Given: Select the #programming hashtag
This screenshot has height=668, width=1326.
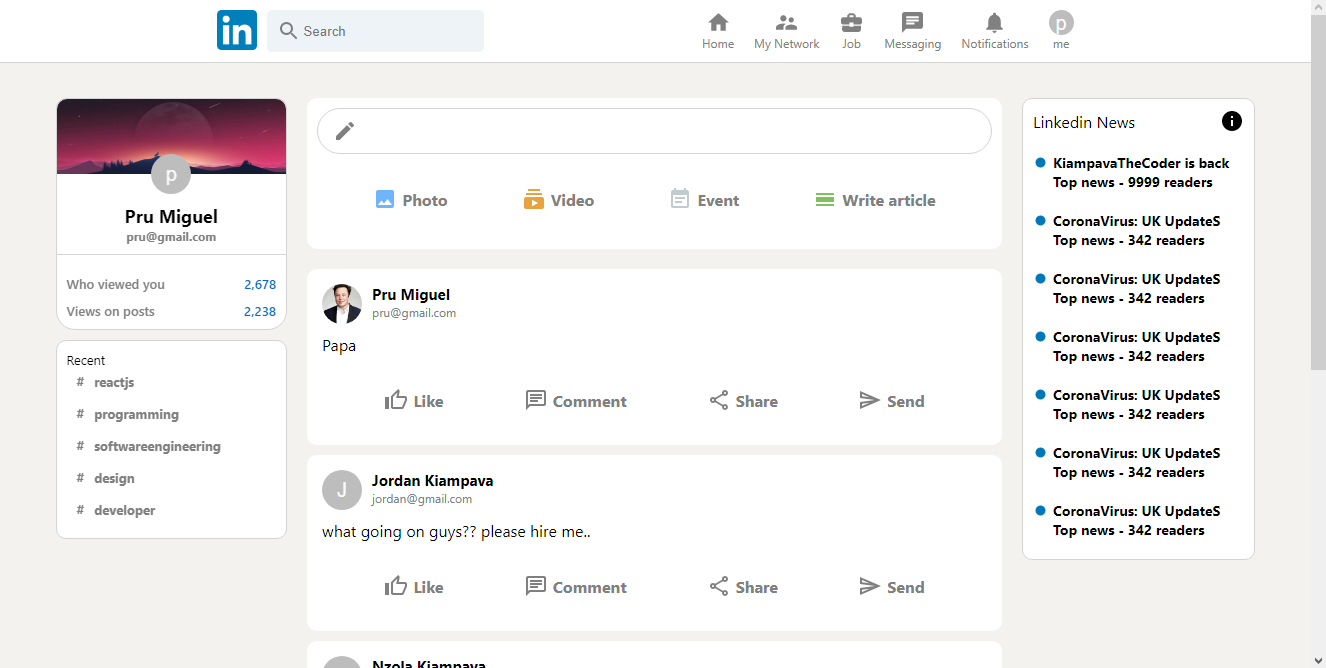Looking at the screenshot, I should coord(136,414).
